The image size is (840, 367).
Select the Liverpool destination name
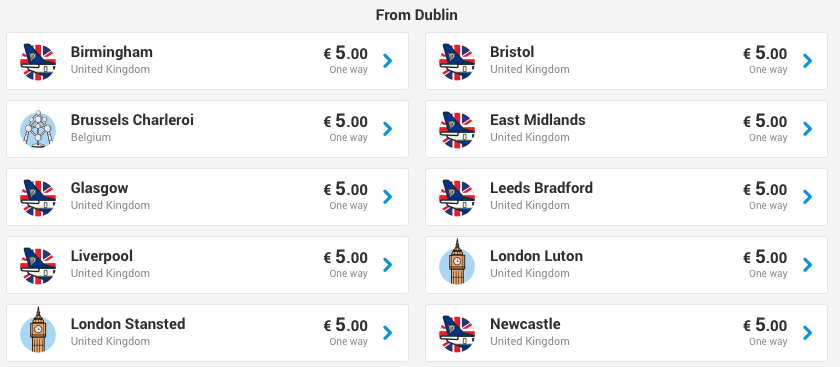(102, 256)
